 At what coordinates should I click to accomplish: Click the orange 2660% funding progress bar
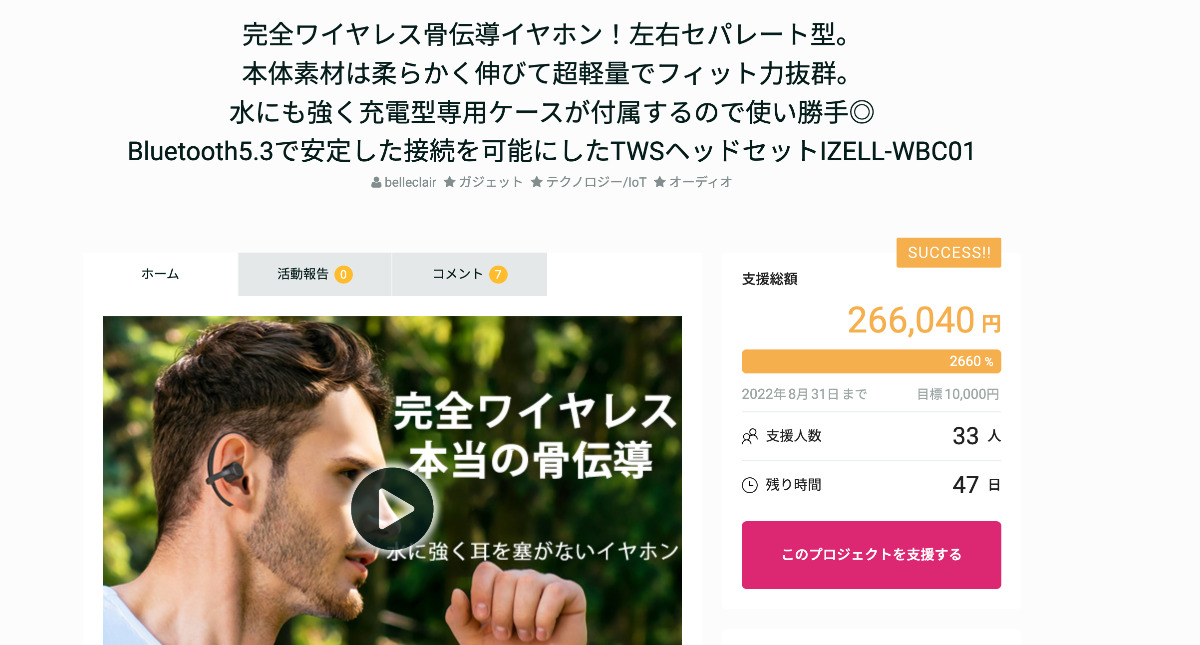[871, 361]
